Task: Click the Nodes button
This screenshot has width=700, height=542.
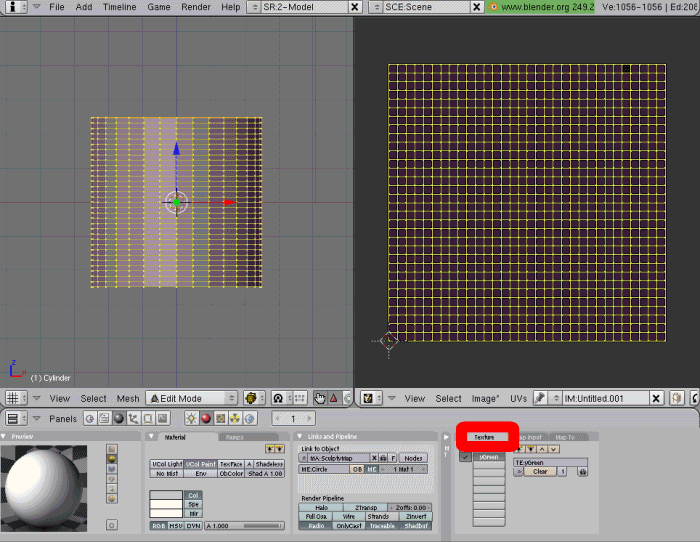Action: pos(413,458)
